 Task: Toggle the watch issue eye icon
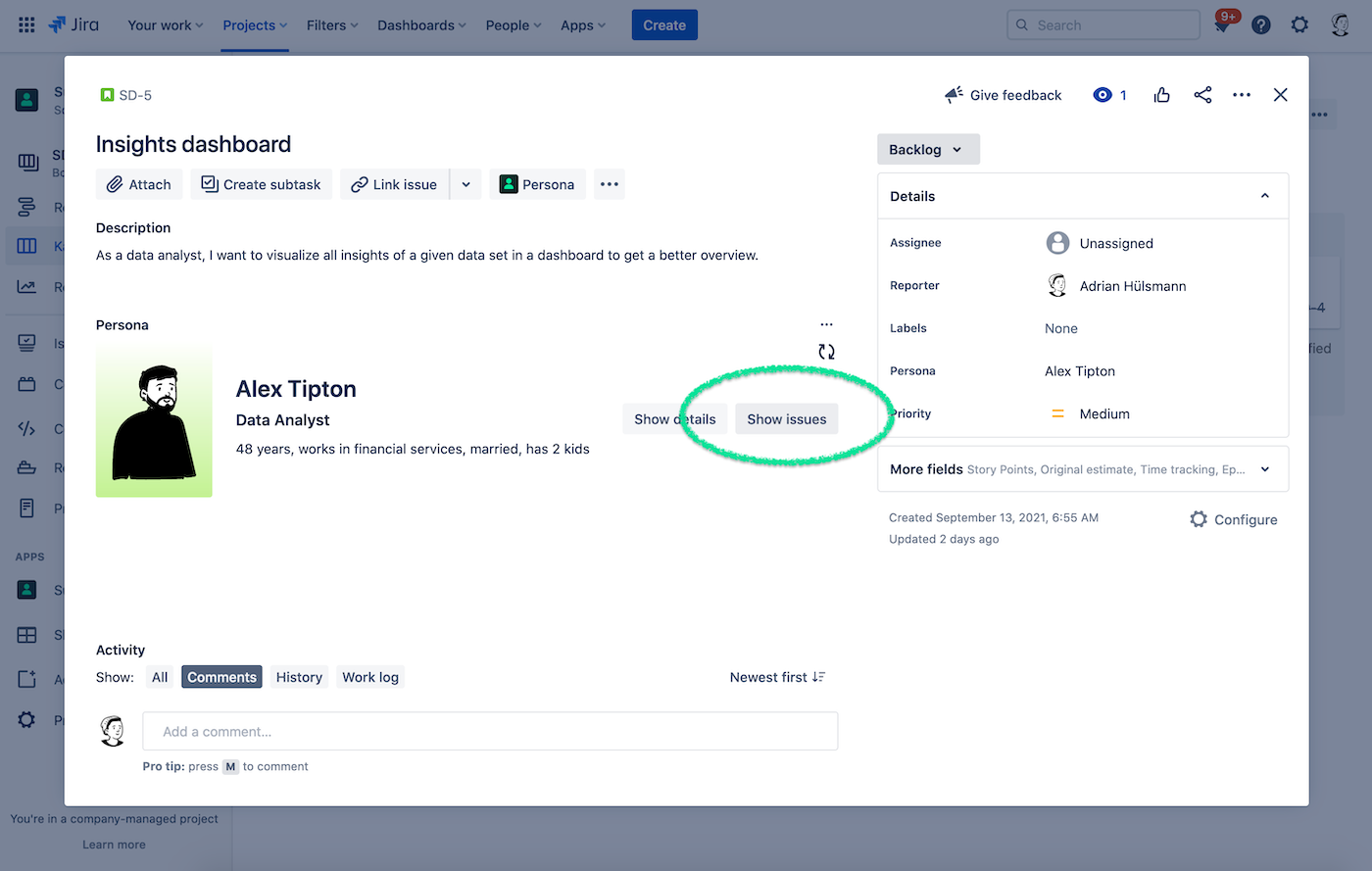1102,95
